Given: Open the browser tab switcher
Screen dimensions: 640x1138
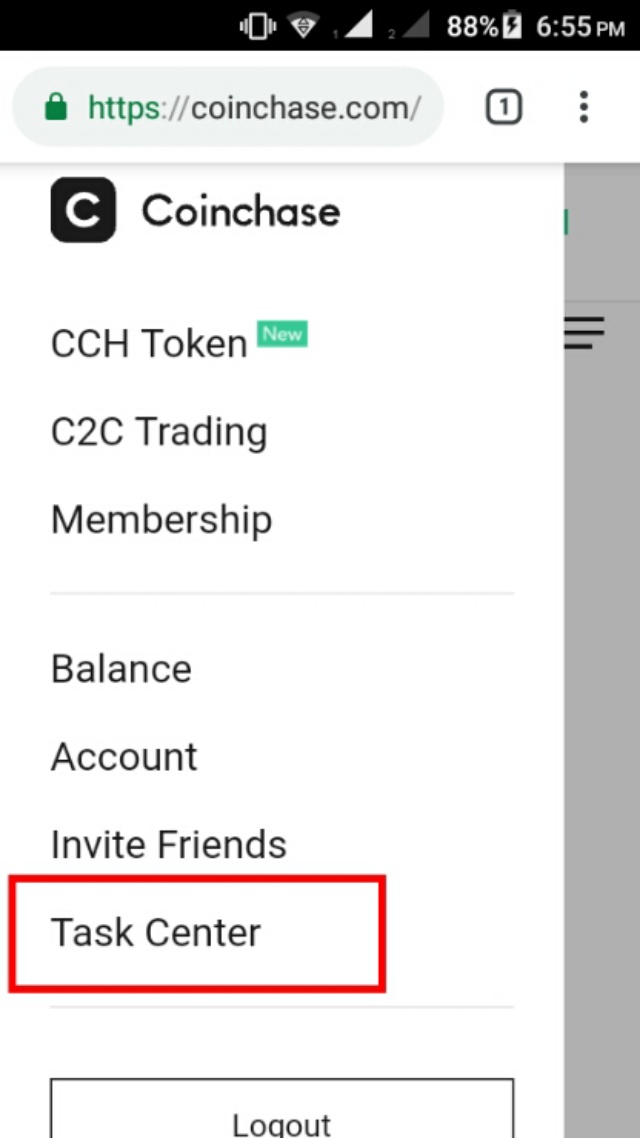Looking at the screenshot, I should 504,107.
